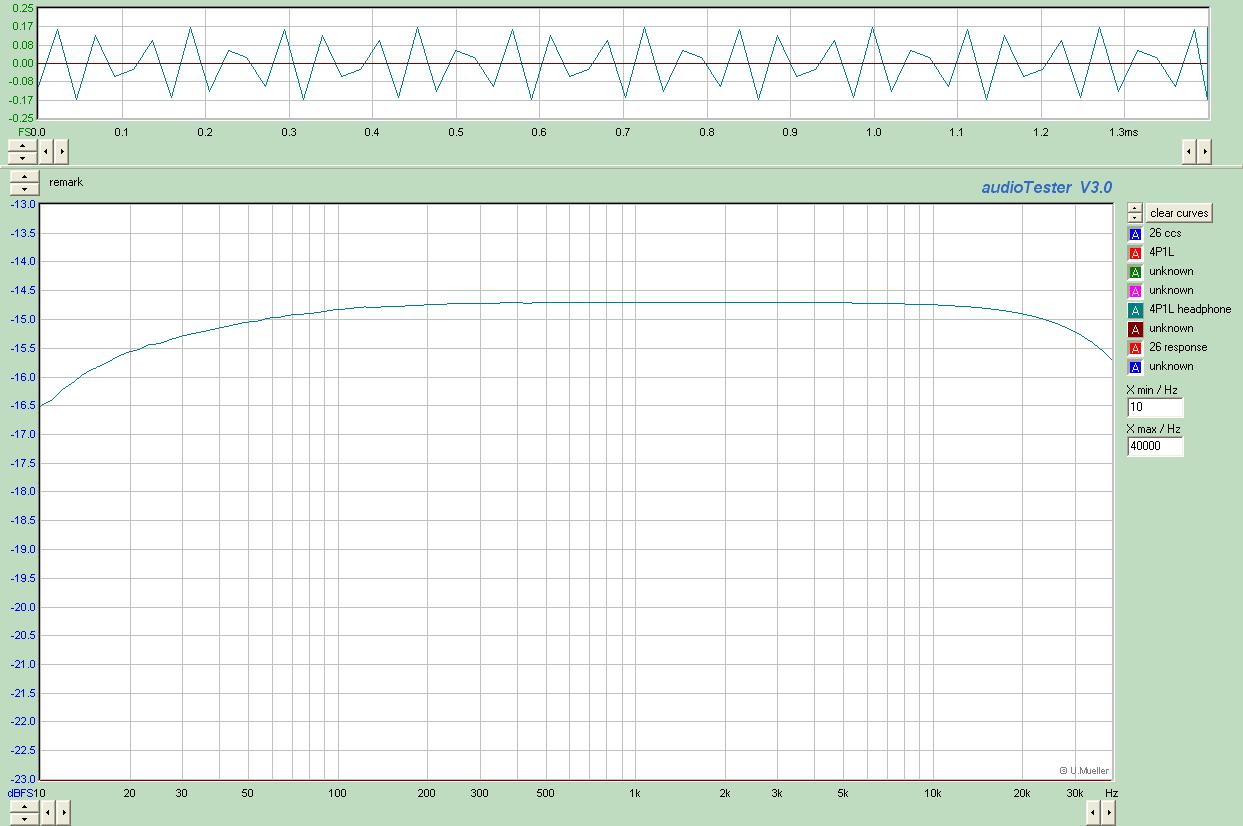This screenshot has height=826, width=1243.
Task: Click the 20k frequency axis label
Action: tap(1022, 793)
